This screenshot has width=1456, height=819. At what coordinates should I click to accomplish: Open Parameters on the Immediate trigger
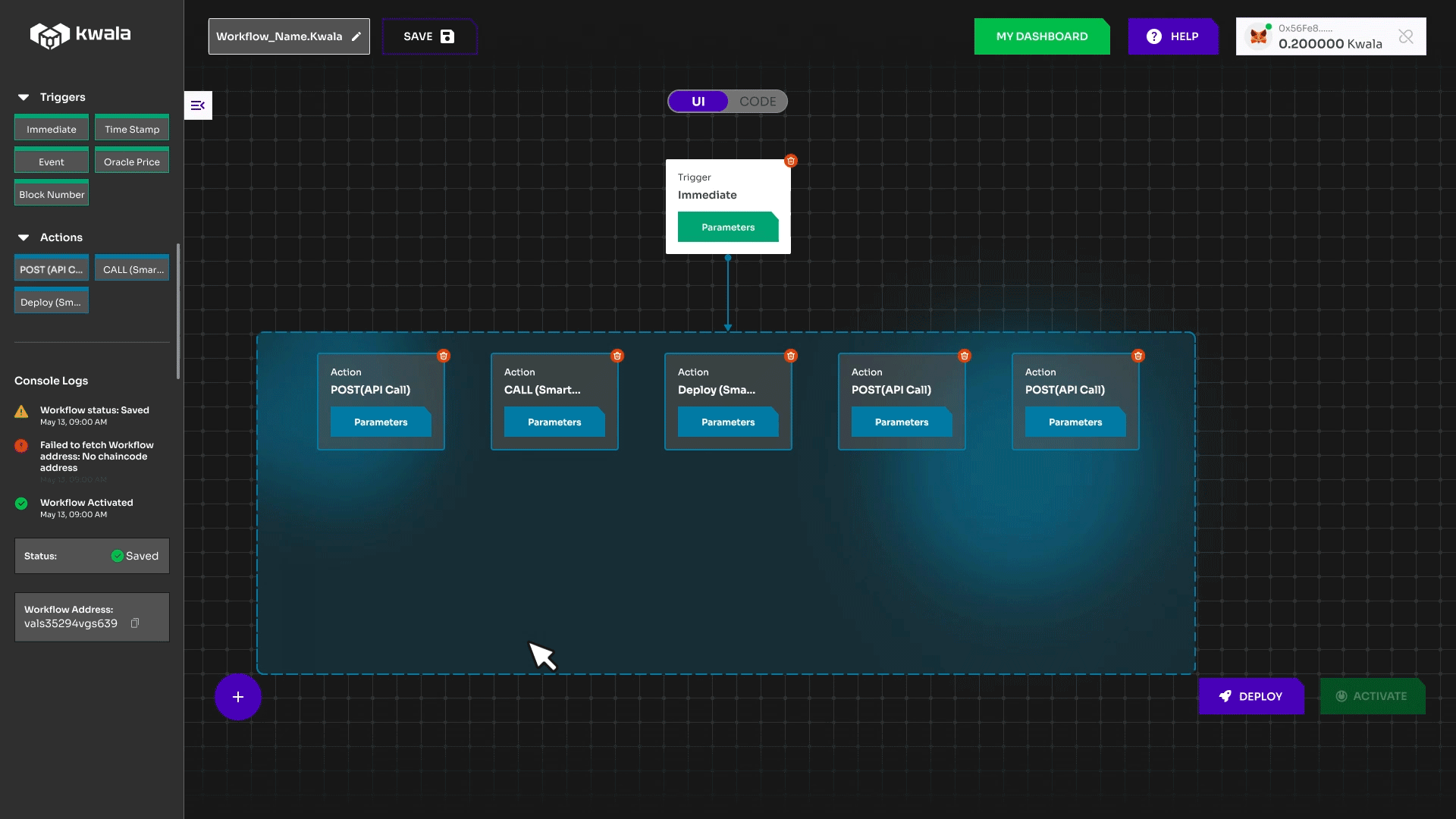click(x=728, y=227)
